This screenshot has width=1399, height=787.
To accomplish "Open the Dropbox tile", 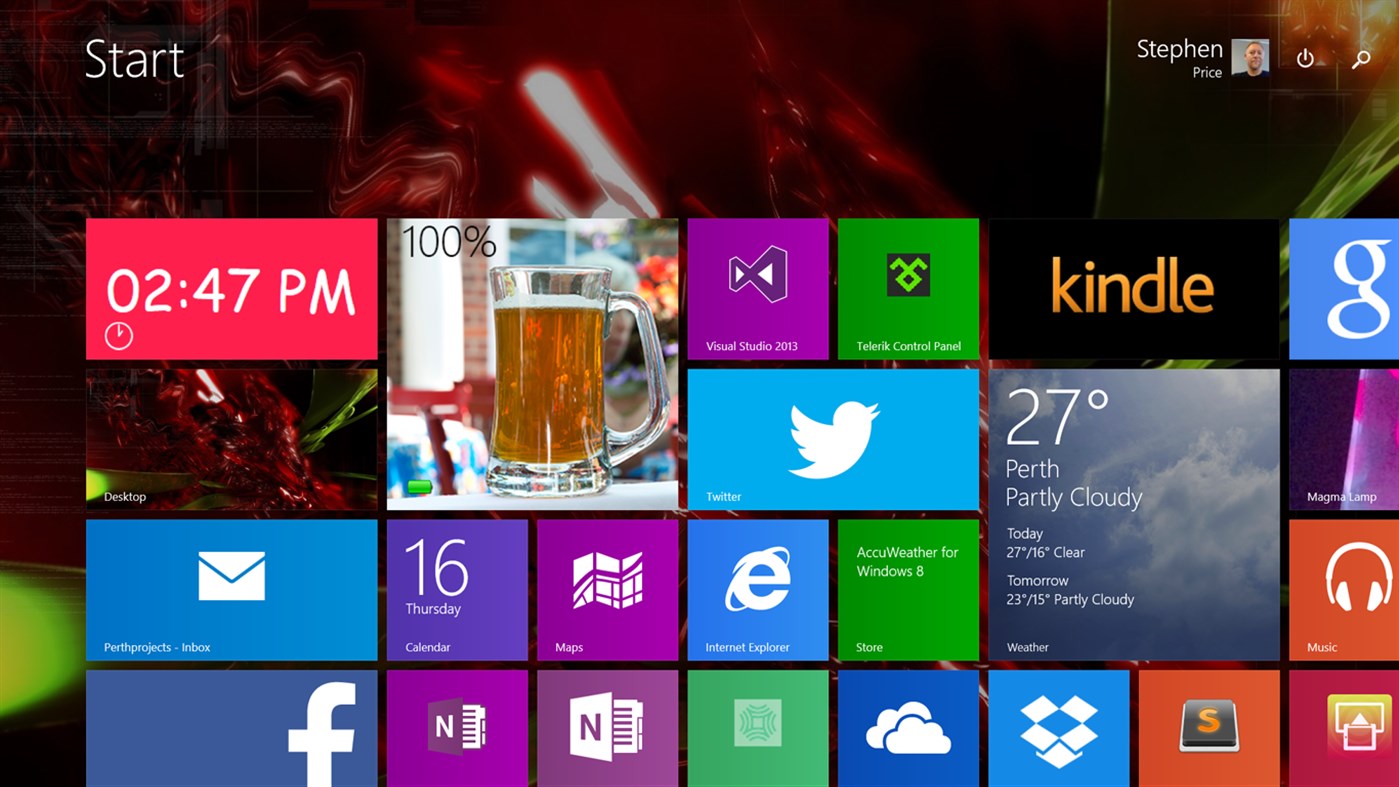I will 1058,728.
